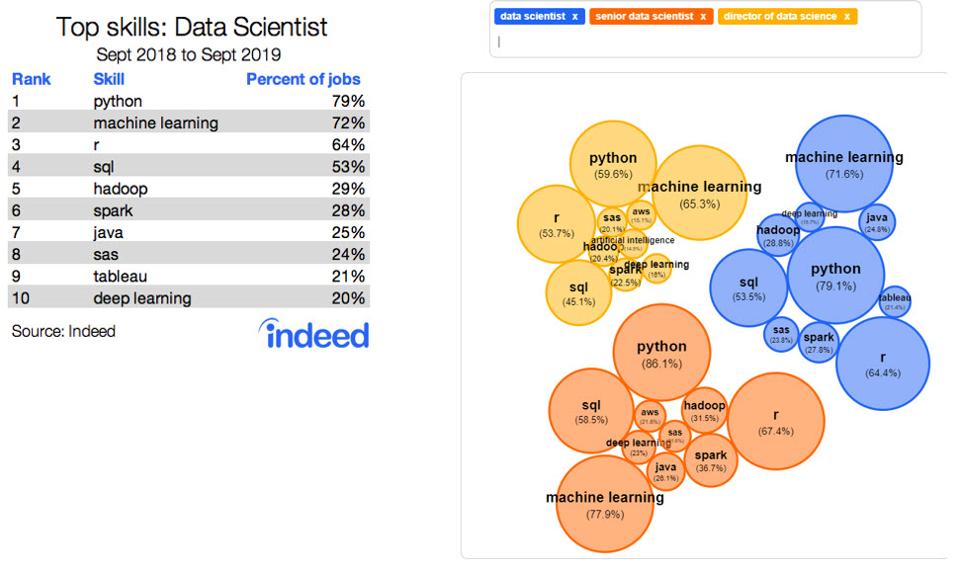Screen dimensions: 959x572
Task: Delete the 'director of data science' tag
Action: [847, 17]
